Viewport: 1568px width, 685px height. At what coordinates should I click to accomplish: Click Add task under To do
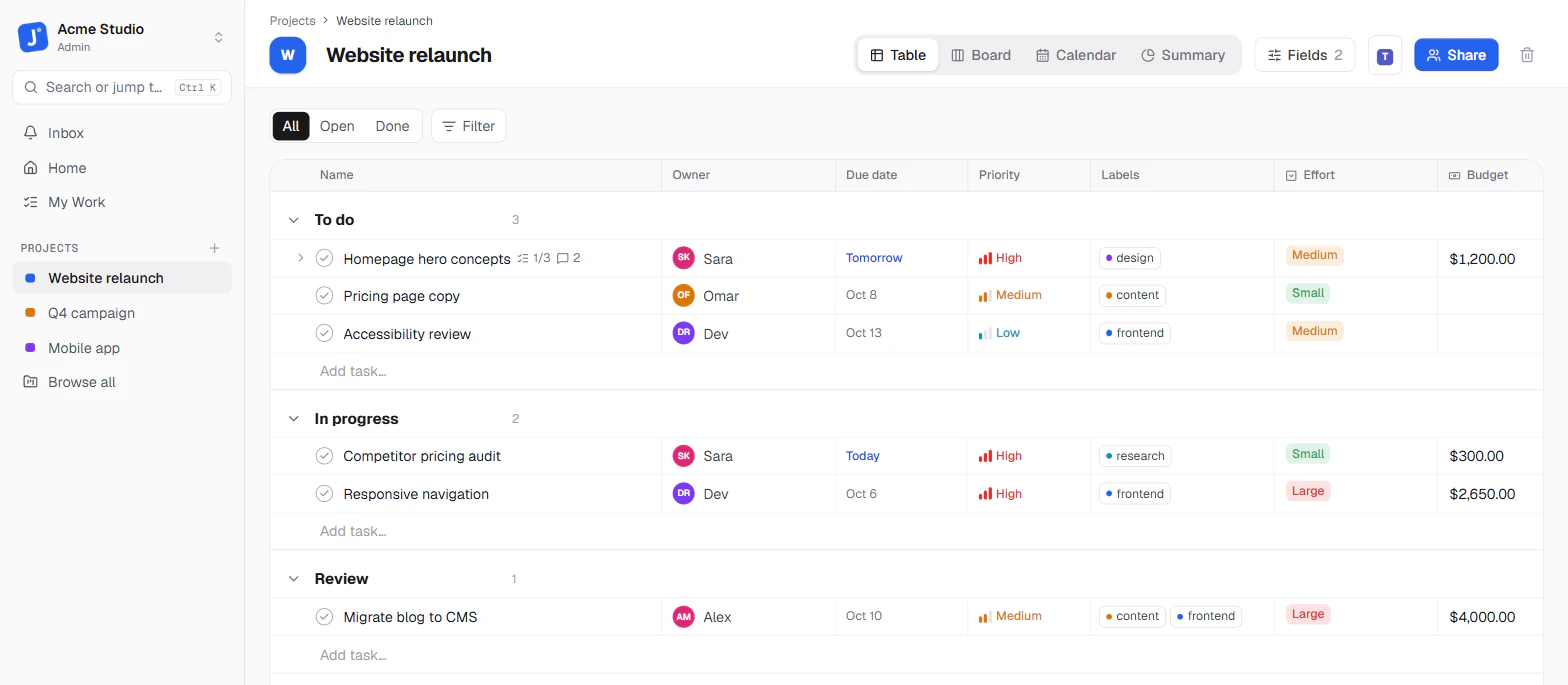353,371
